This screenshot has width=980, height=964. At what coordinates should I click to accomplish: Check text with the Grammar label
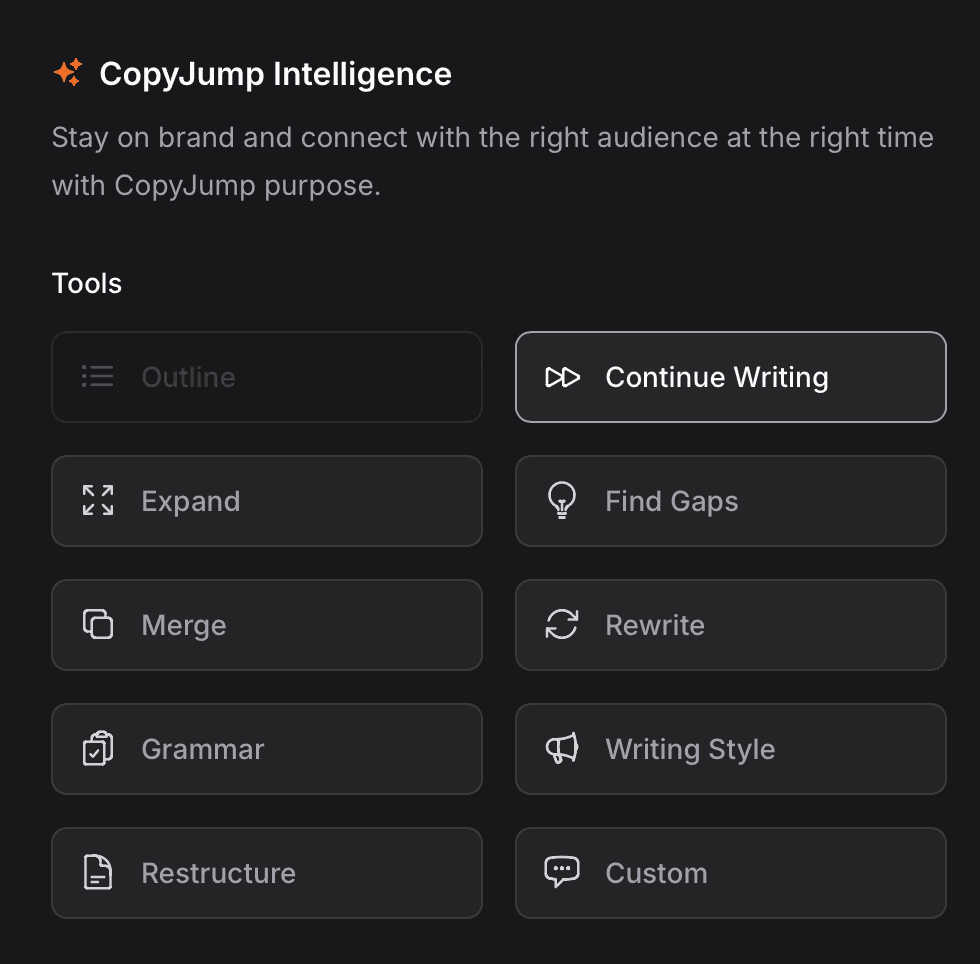click(x=202, y=749)
